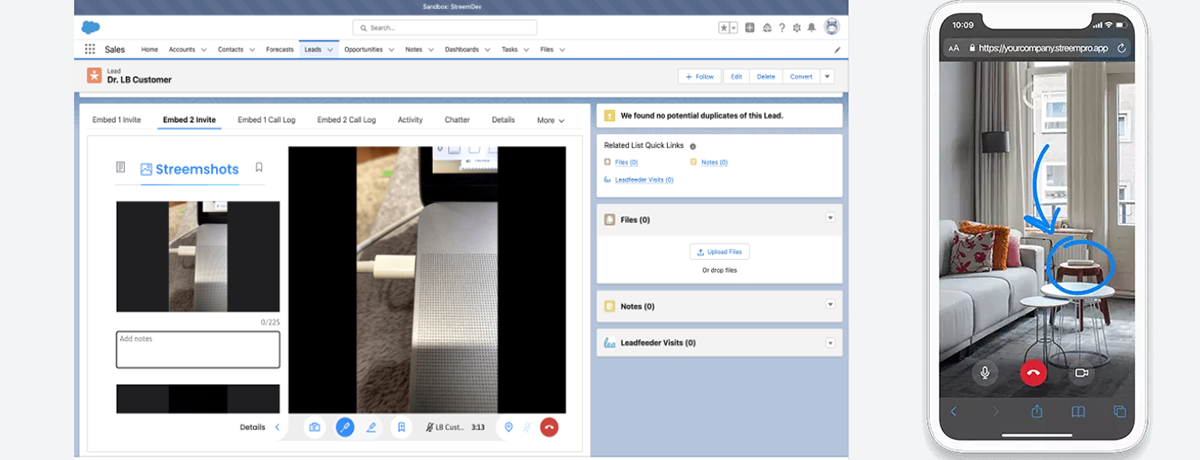Click the Add notes text field

pyautogui.click(x=198, y=349)
